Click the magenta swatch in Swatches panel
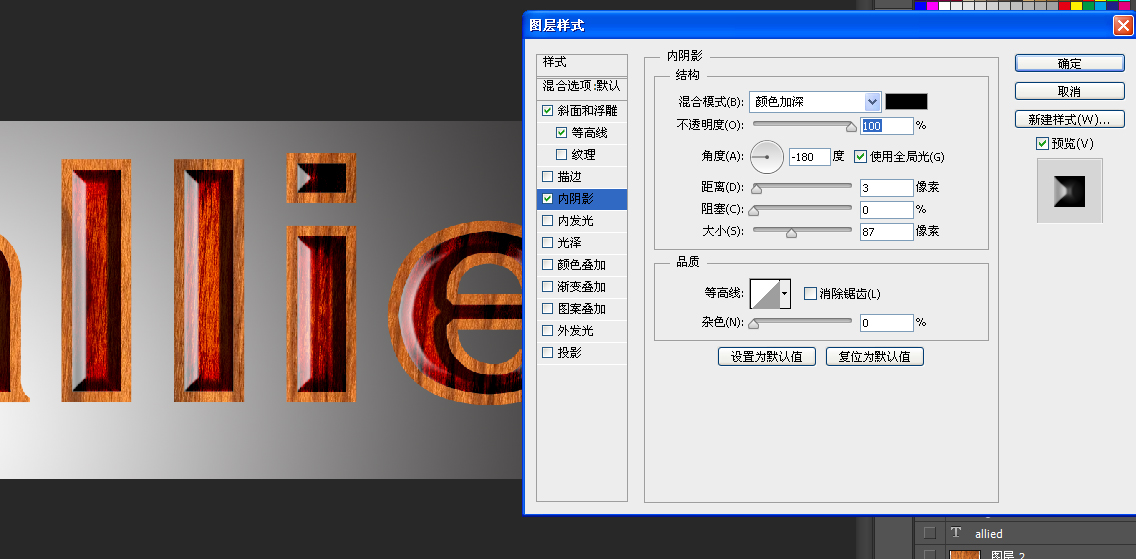 [932, 6]
